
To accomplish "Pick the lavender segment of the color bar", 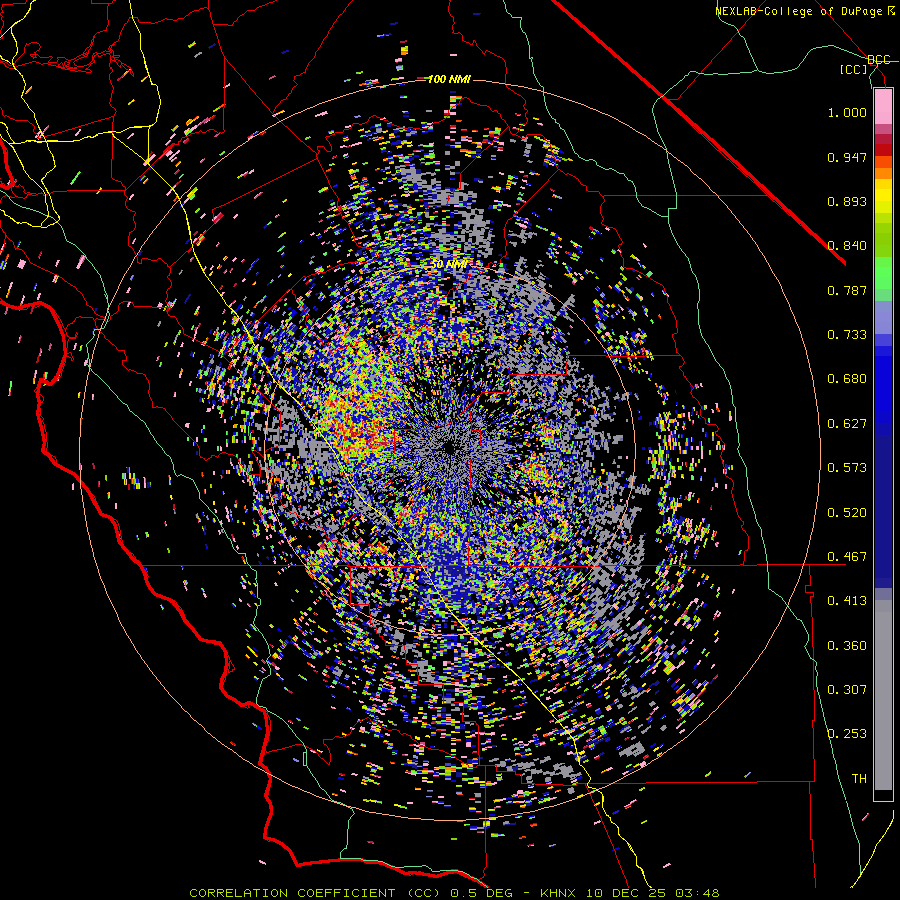I will click(883, 317).
